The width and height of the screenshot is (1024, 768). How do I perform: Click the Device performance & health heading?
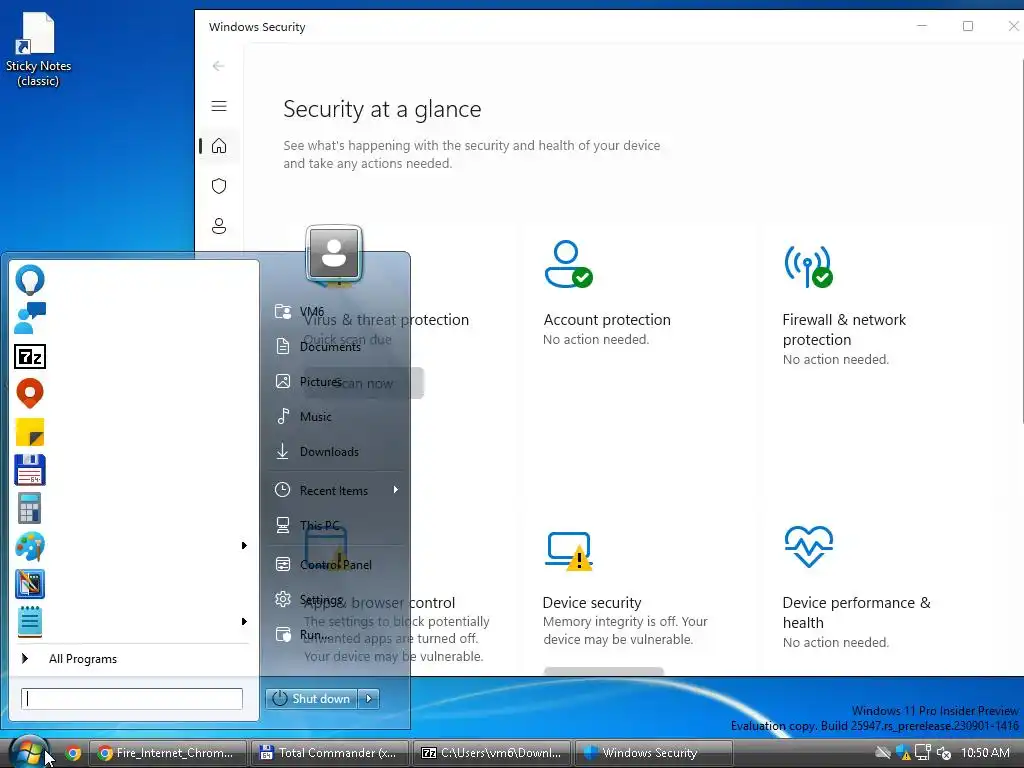(x=856, y=613)
